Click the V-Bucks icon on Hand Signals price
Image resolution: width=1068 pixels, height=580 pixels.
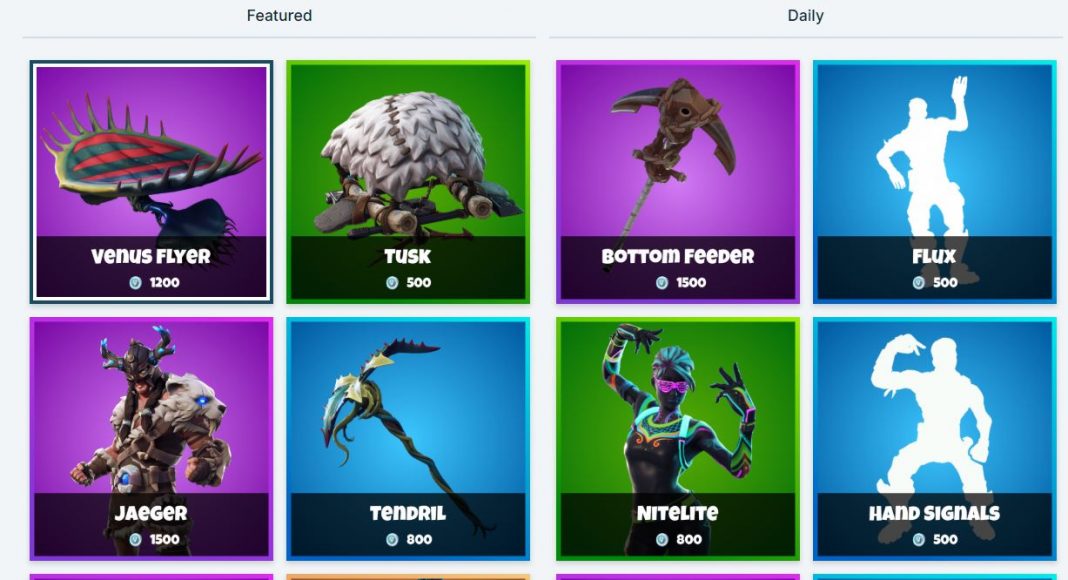918,540
